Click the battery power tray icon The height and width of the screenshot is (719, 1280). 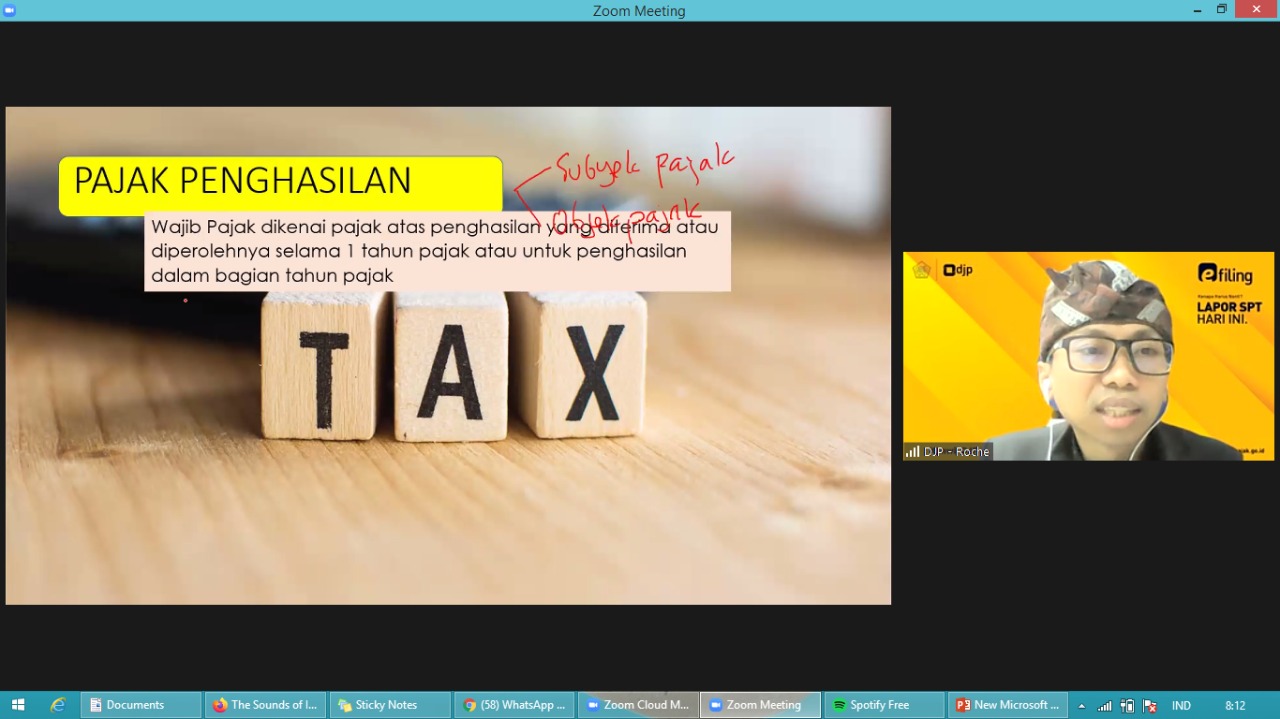[1127, 706]
